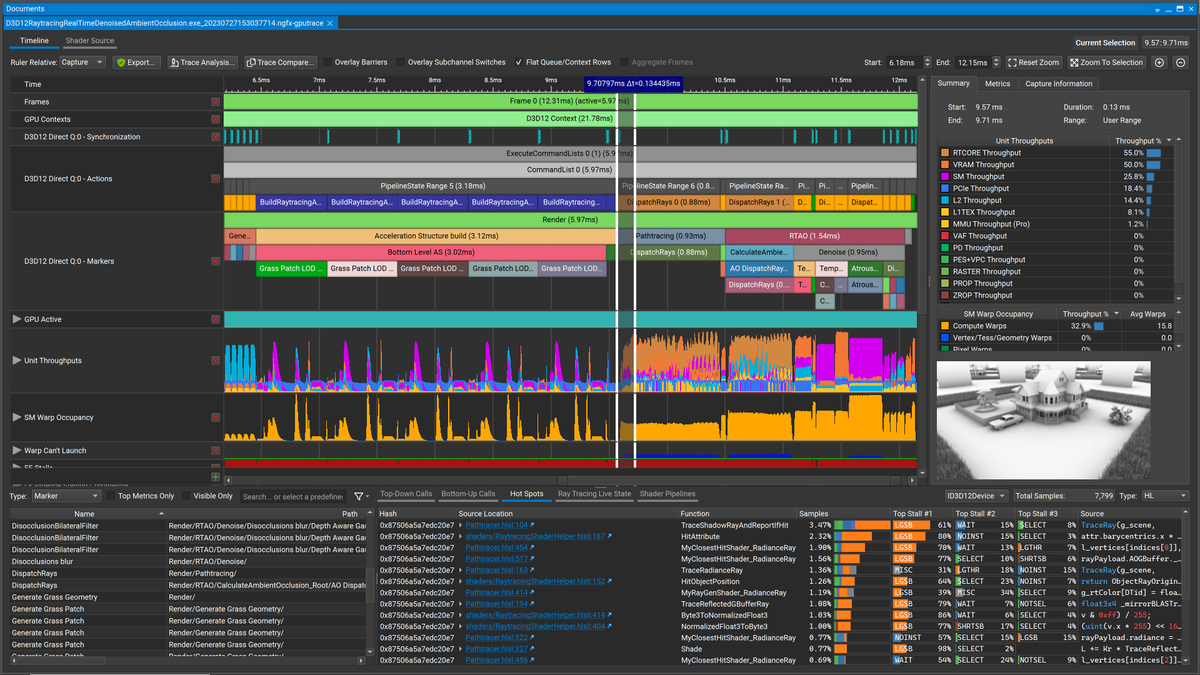Screen dimensions: 1200x675
Task: Follow the Pathtracer.hlsl:104 source link
Action: 498,524
